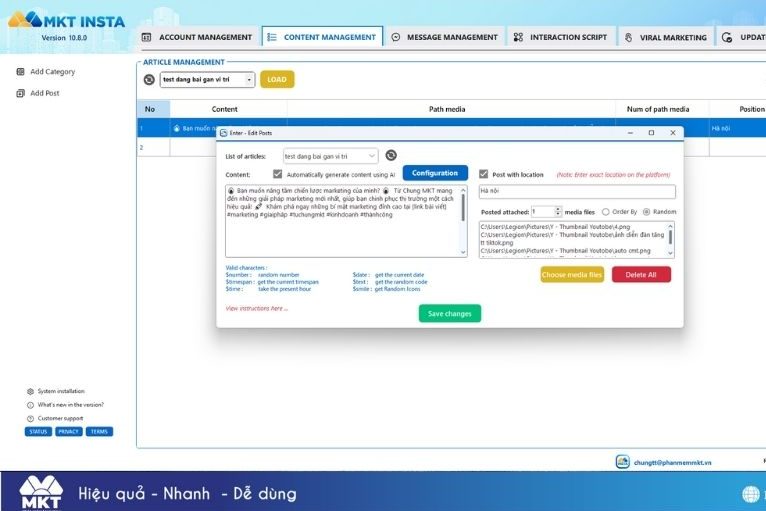Click the Enter - Edit Posts dialog icon
The width and height of the screenshot is (766, 511).
[224, 133]
